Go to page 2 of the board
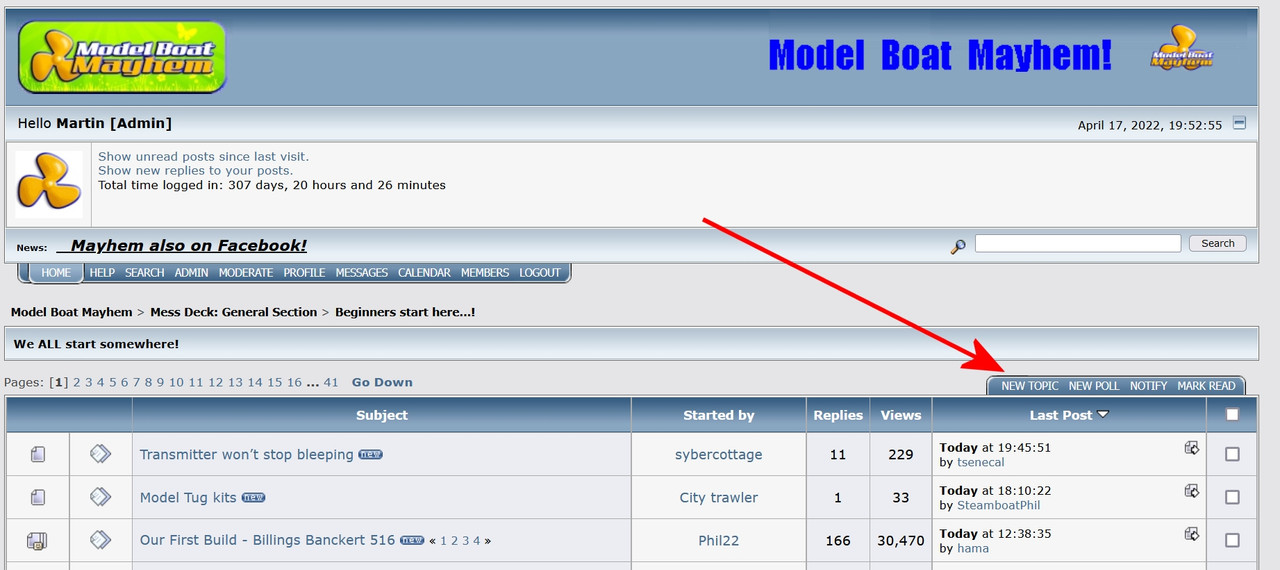This screenshot has width=1280, height=570. [77, 382]
